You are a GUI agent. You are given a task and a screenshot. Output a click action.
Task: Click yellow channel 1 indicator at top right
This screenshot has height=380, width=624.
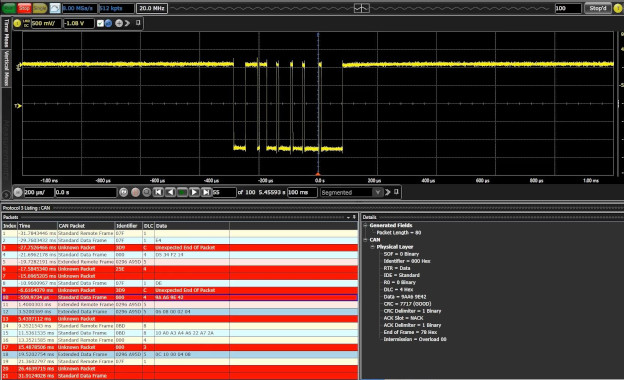[x=618, y=8]
